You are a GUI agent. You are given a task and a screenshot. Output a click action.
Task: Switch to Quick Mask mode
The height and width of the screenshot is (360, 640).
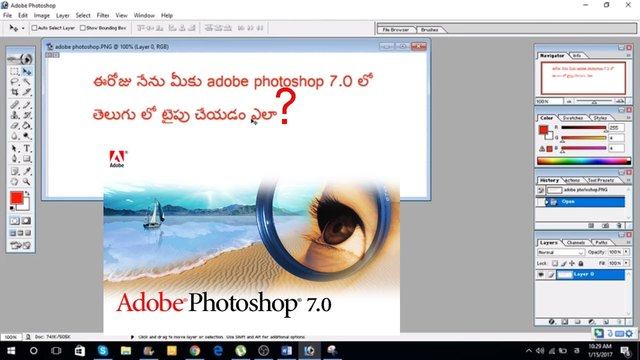tap(27, 221)
